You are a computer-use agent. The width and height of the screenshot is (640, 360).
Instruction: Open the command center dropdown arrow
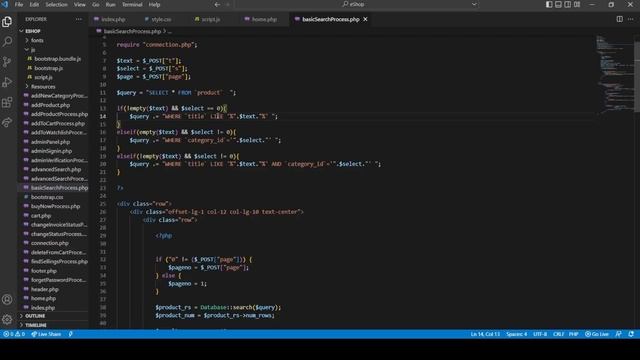[x=474, y=4]
